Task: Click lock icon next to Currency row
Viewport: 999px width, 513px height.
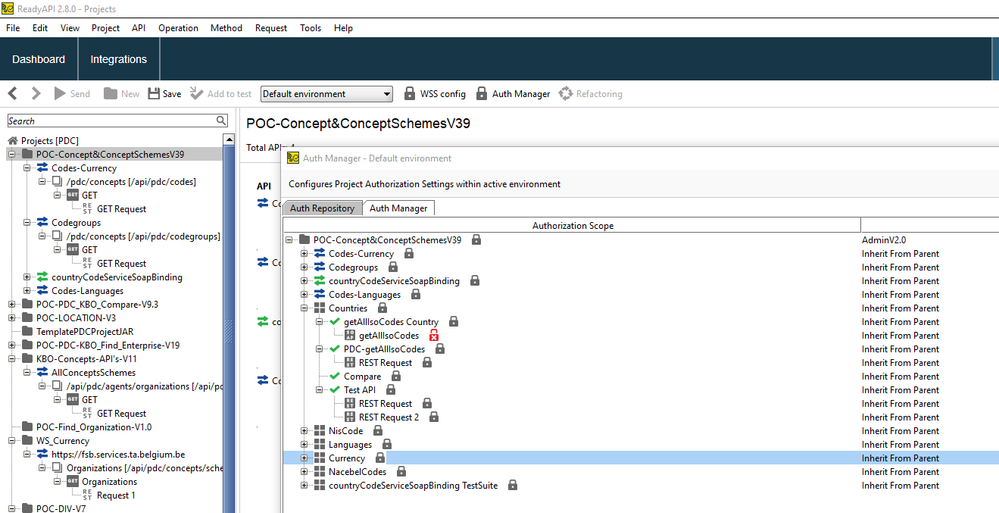Action: pyautogui.click(x=380, y=458)
